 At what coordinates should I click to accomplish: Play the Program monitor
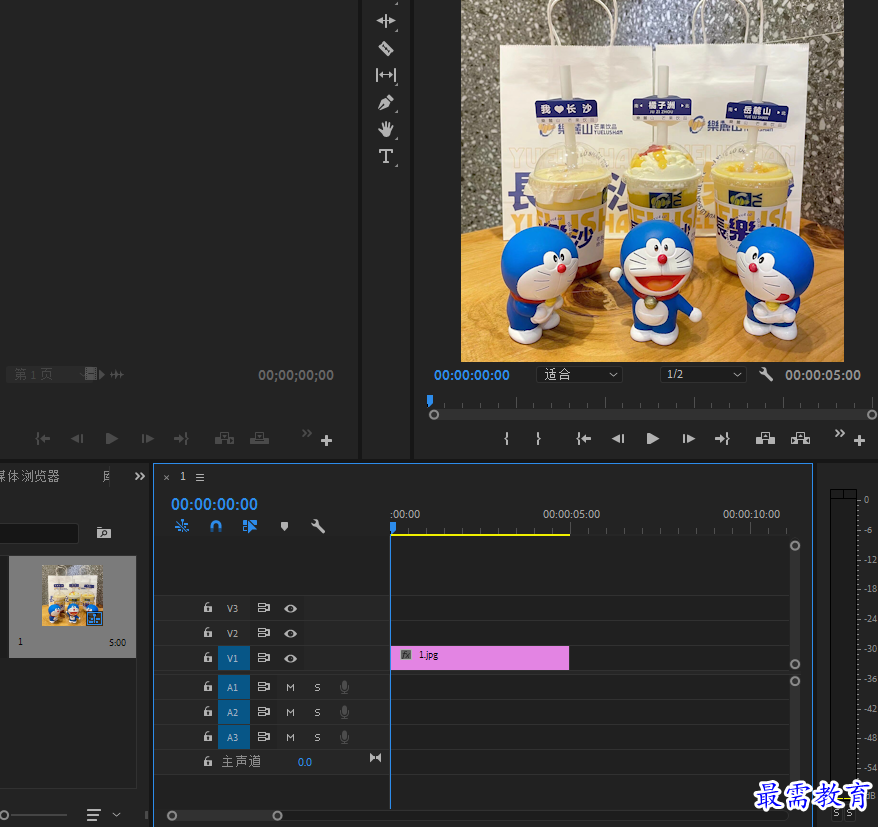[652, 439]
